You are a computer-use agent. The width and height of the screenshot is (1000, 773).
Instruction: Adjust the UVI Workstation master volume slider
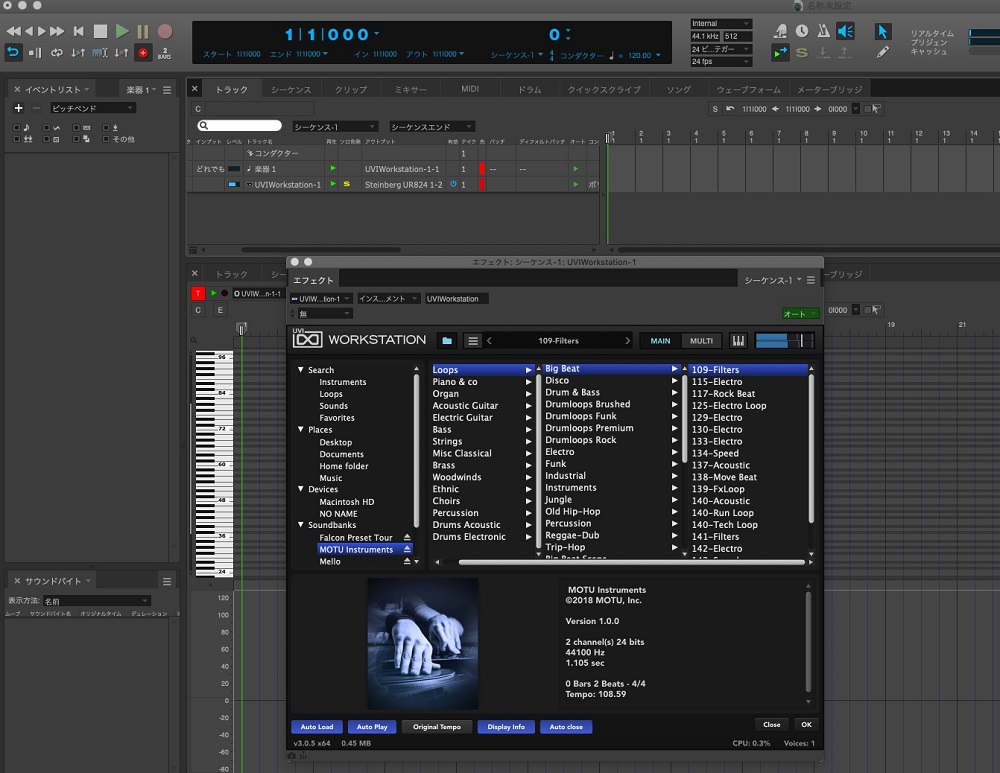click(x=784, y=341)
